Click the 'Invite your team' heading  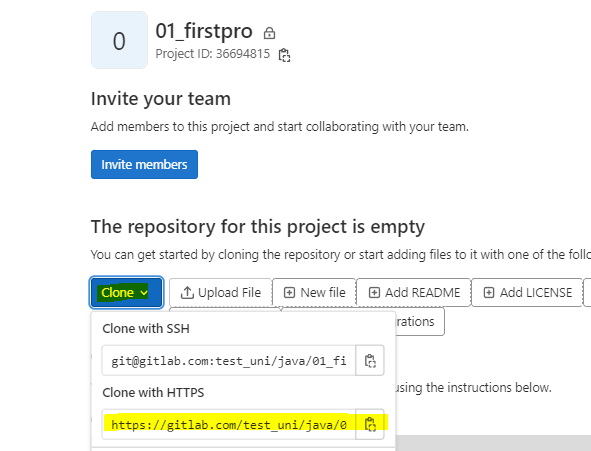point(161,99)
